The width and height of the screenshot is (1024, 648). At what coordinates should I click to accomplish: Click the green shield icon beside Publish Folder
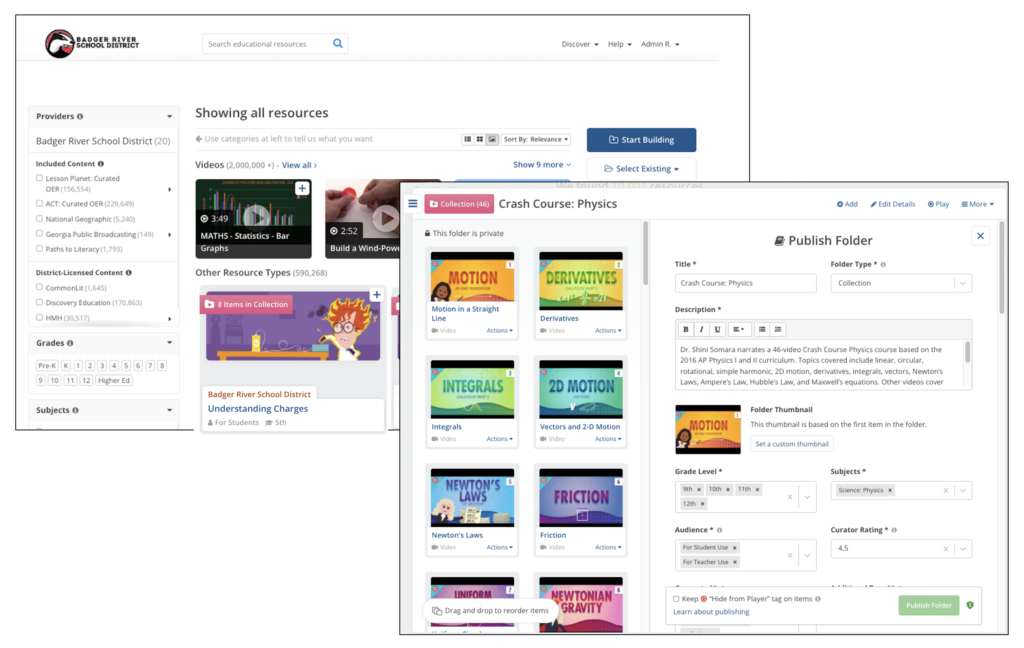(x=970, y=606)
